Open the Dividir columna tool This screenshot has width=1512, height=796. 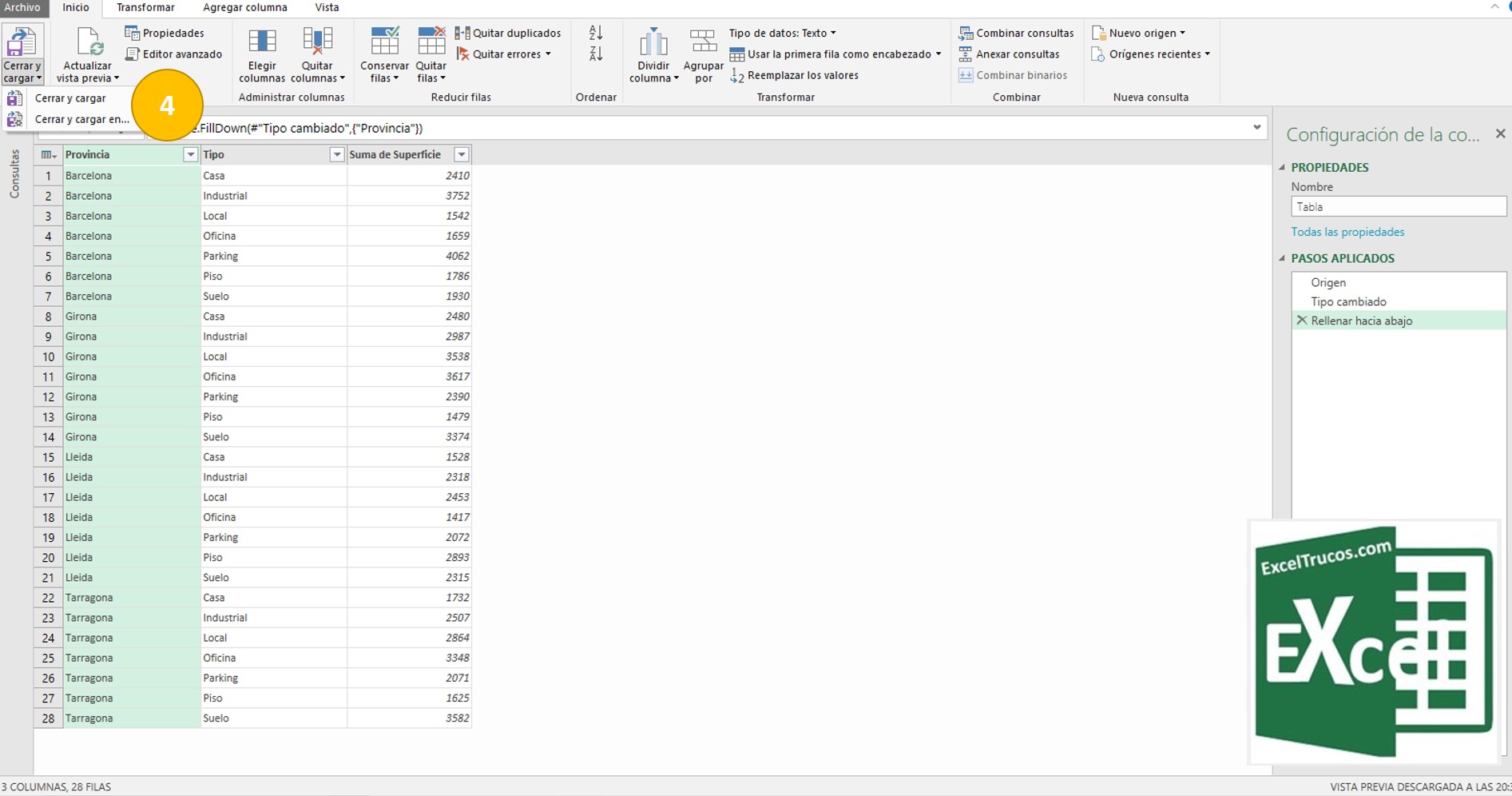(x=653, y=54)
